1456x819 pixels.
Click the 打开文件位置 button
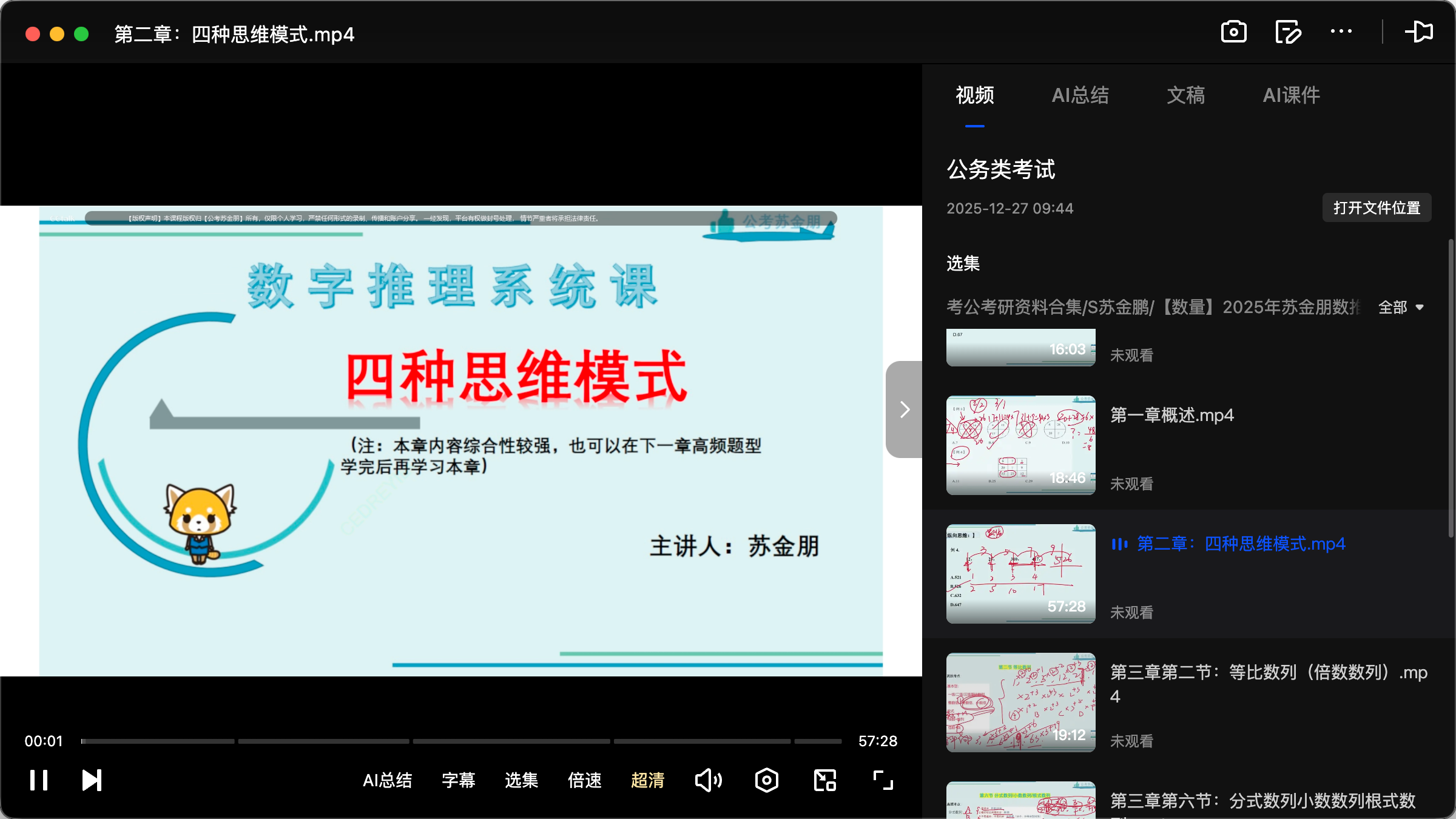pyautogui.click(x=1376, y=207)
